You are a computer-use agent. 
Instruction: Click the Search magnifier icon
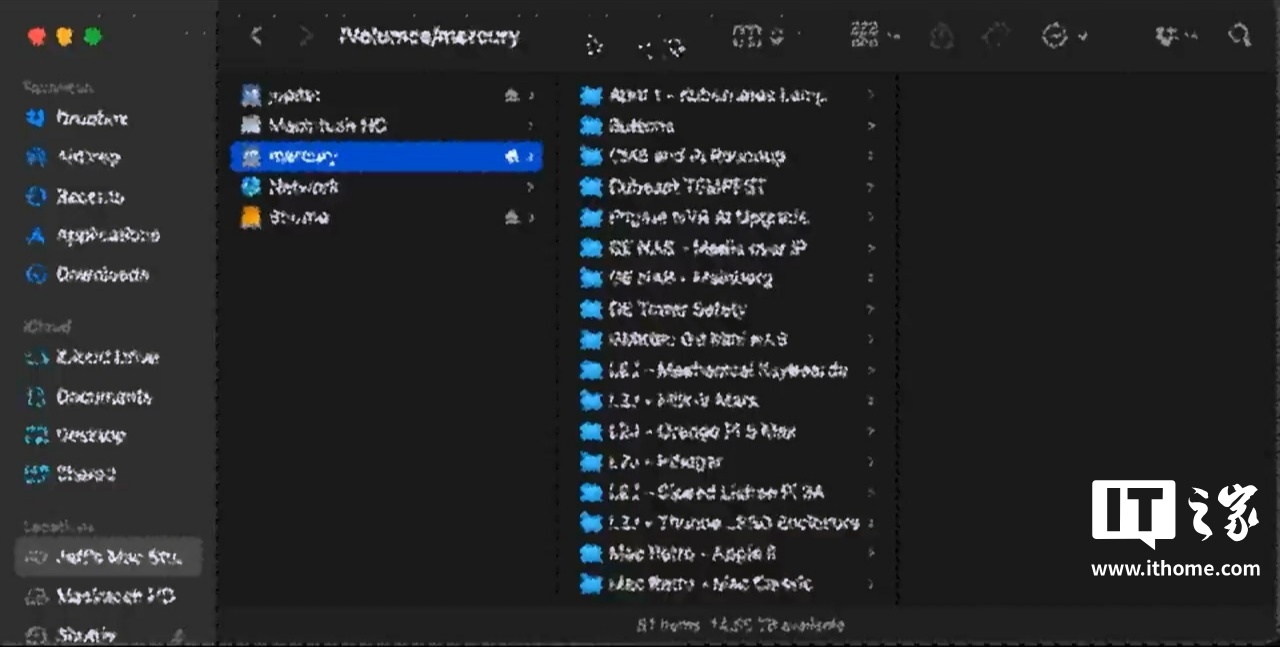pyautogui.click(x=1239, y=37)
